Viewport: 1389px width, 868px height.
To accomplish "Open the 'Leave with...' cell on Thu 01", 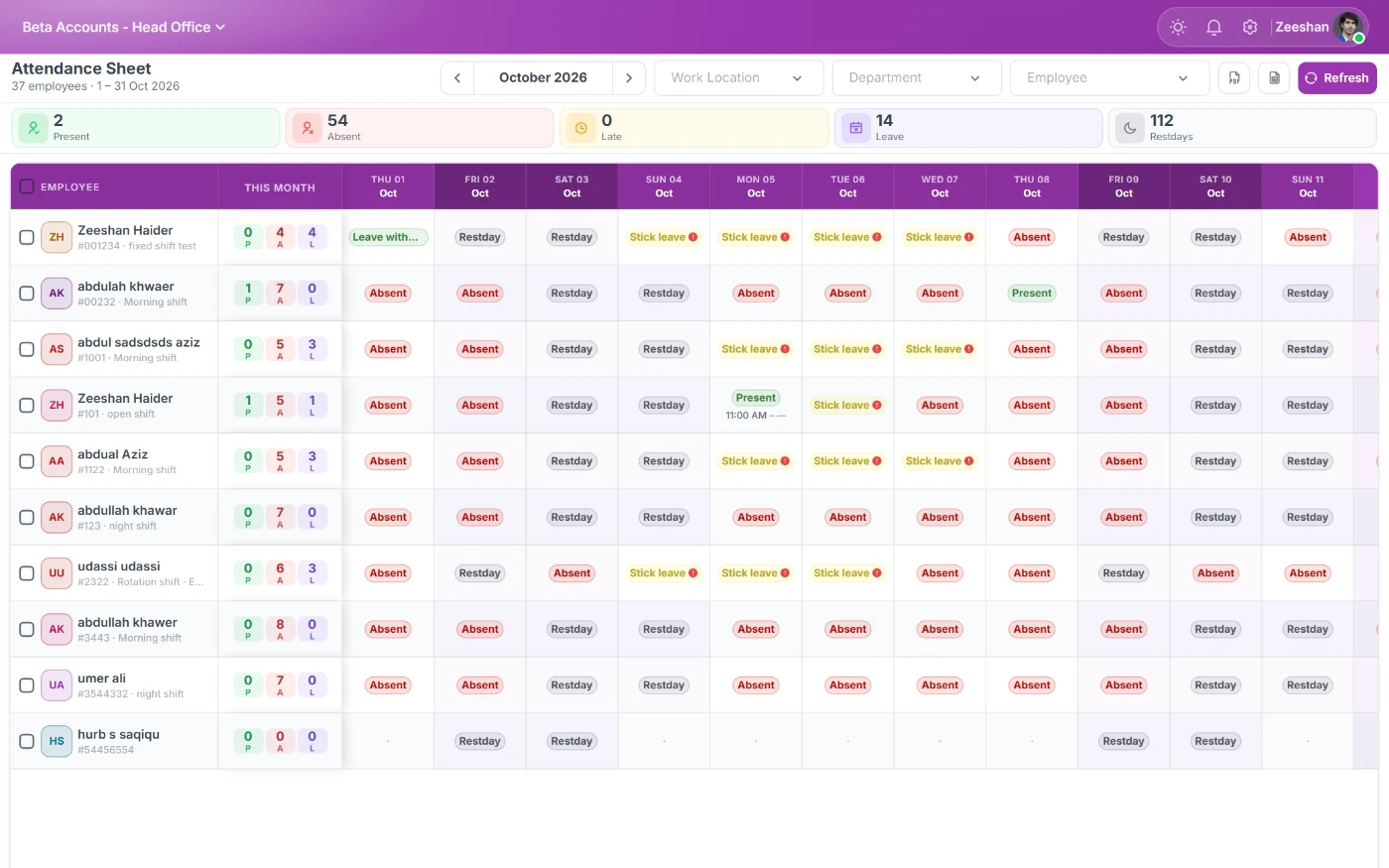I will 388,237.
